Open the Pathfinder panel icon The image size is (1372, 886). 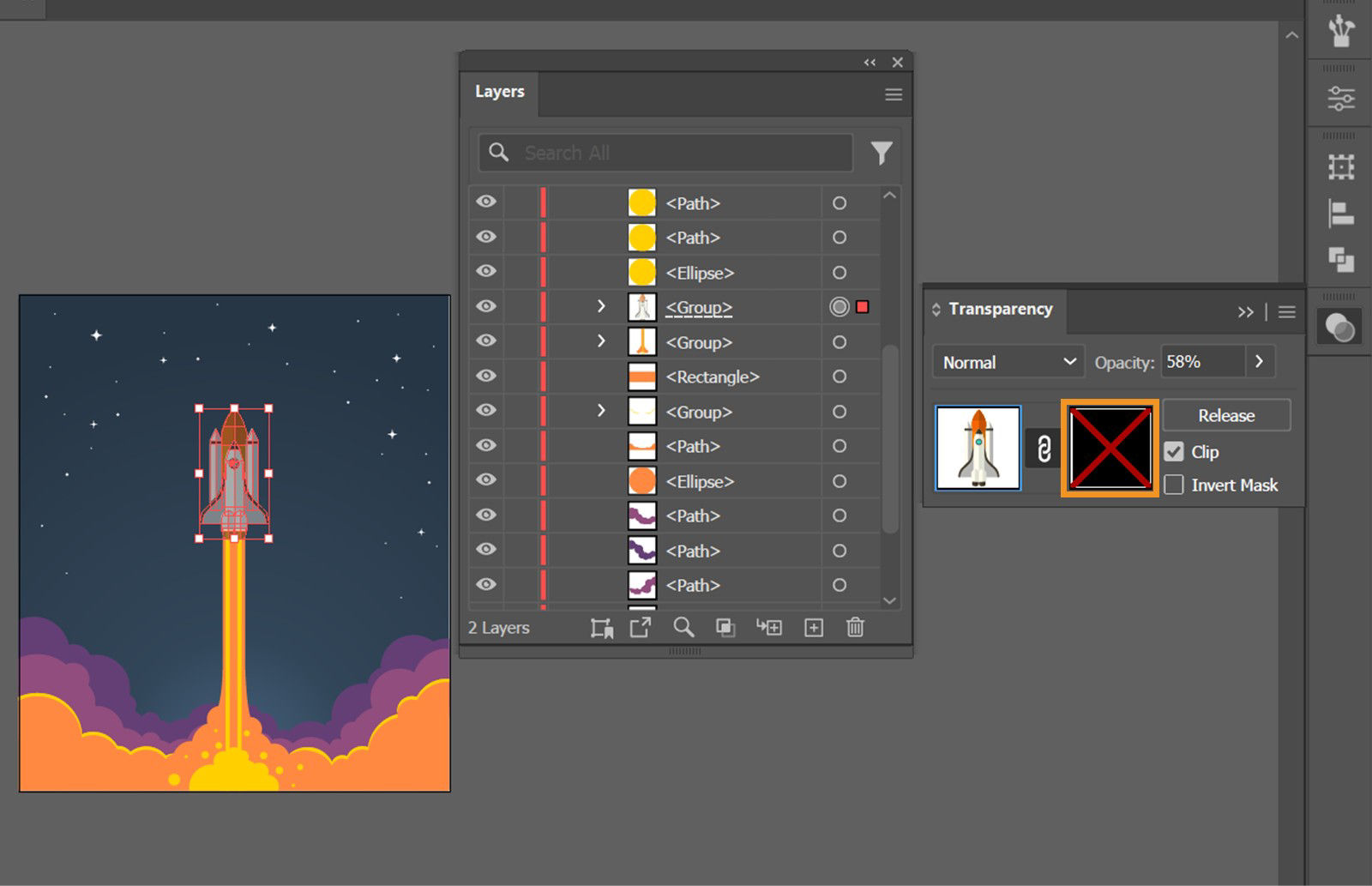click(1339, 257)
